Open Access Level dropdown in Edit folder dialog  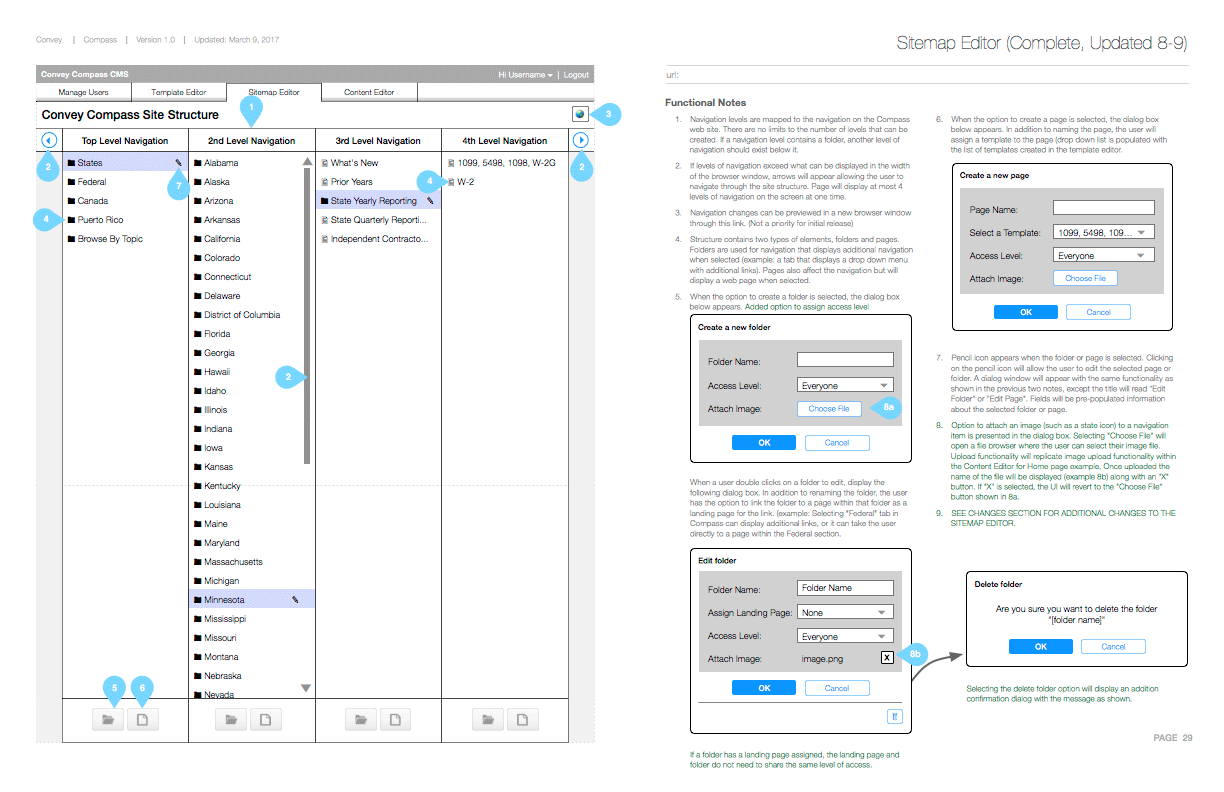coord(845,636)
